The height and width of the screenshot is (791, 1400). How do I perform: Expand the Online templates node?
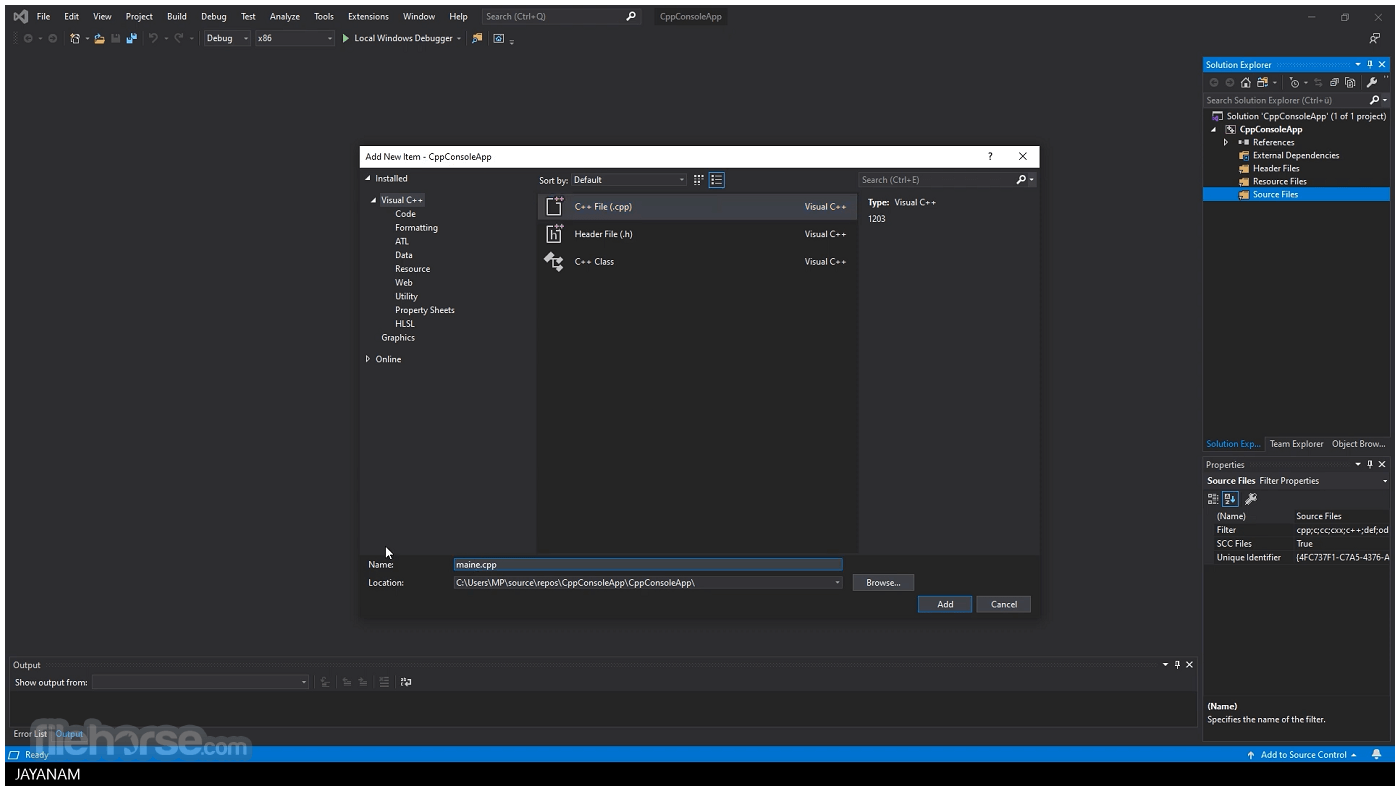(368, 359)
